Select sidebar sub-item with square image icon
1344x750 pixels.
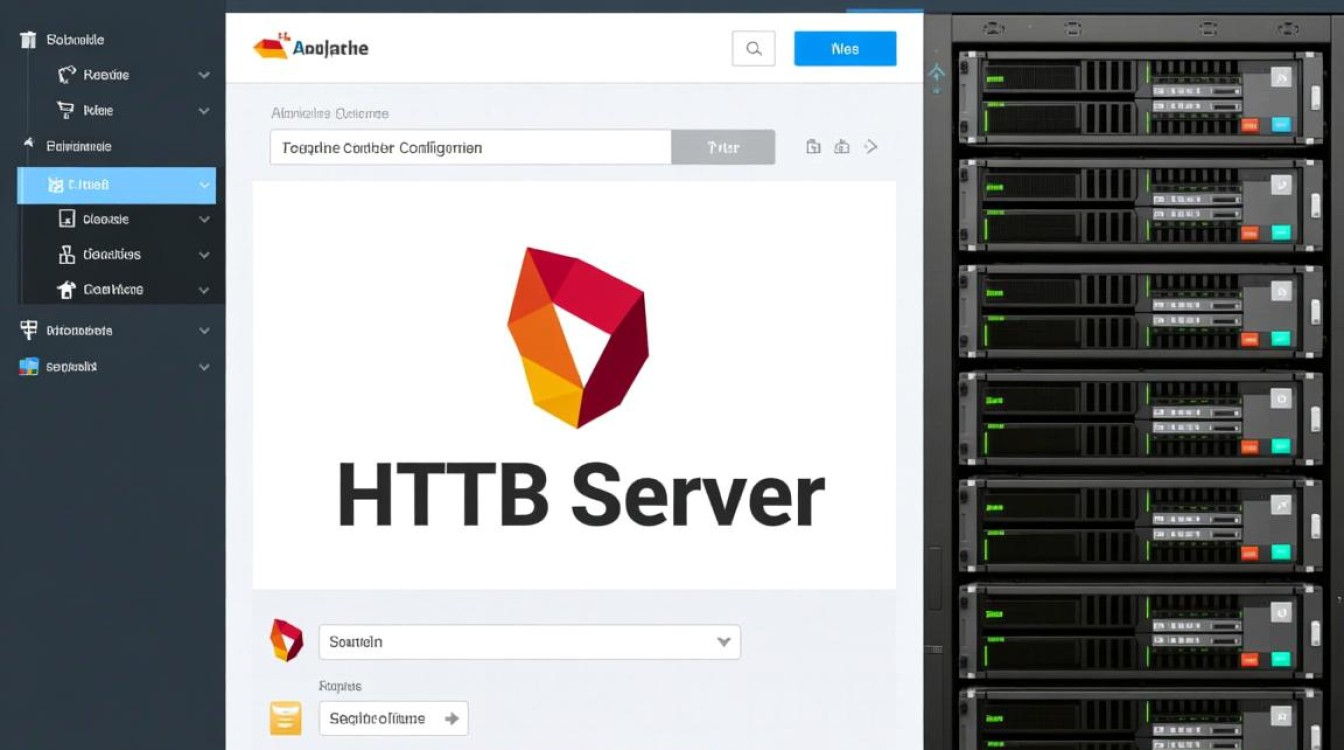pos(105,219)
